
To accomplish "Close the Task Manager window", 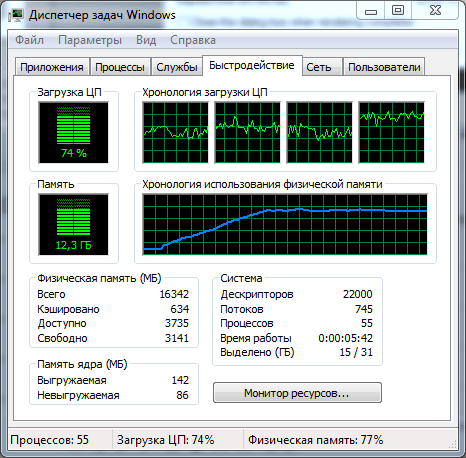I will [435, 11].
